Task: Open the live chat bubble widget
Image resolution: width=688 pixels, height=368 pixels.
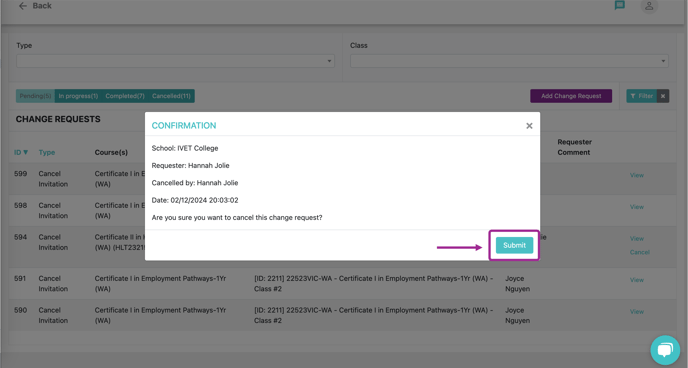Action: [x=665, y=350]
